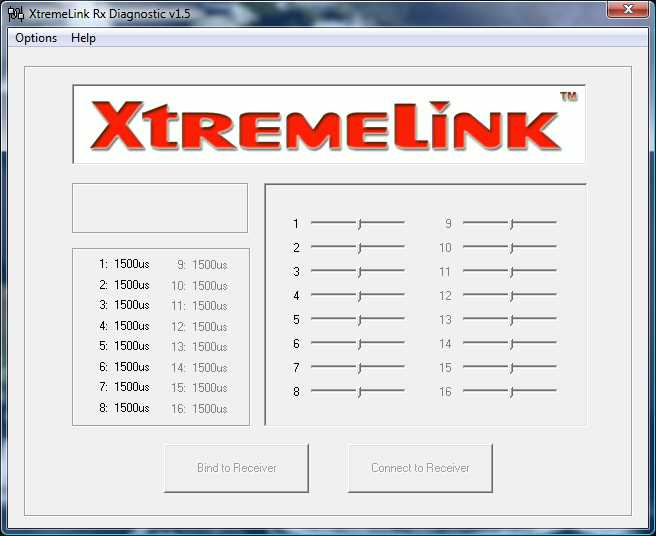Open the Help menu
656x536 pixels.
84,38
